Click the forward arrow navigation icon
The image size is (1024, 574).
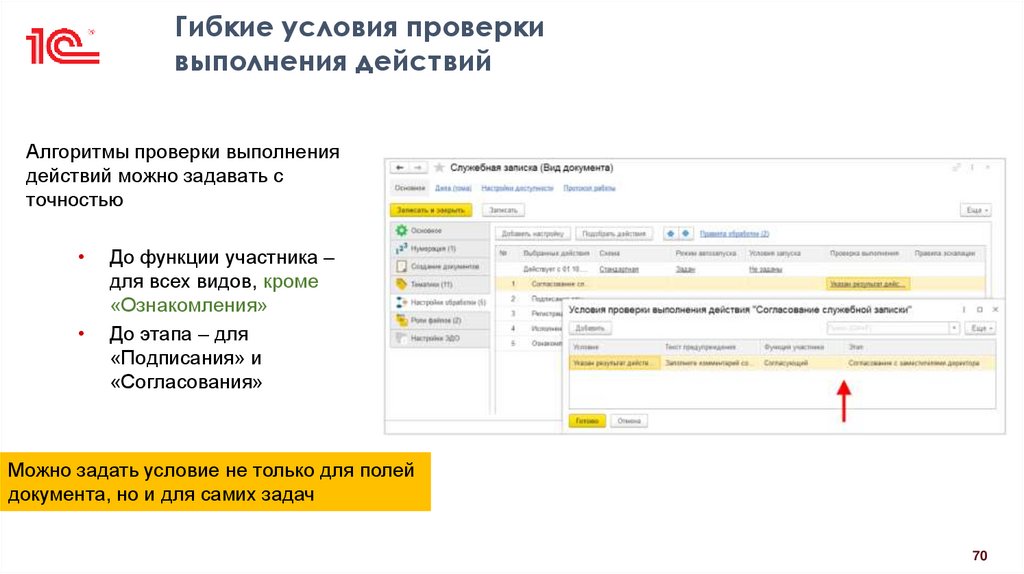pyautogui.click(x=419, y=168)
